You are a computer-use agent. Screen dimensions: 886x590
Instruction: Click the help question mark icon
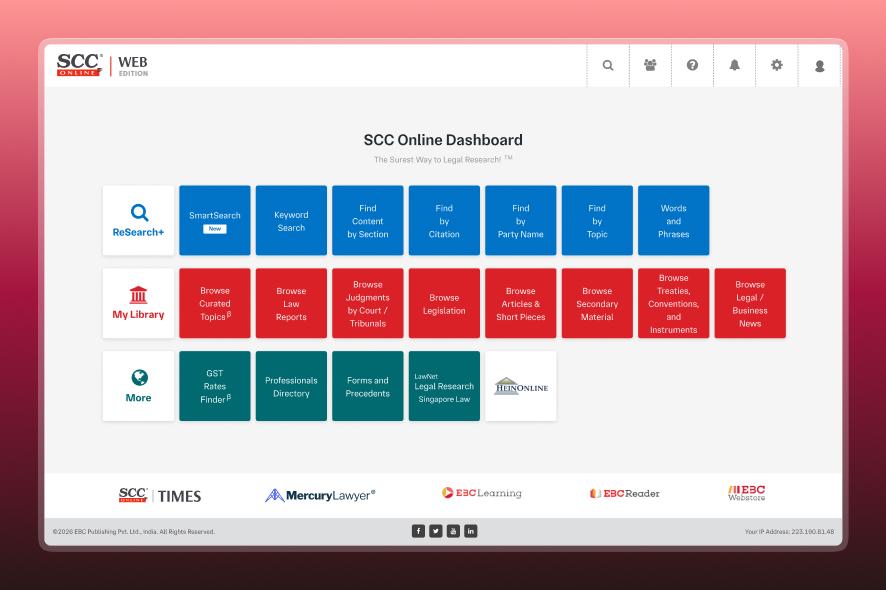click(x=692, y=66)
